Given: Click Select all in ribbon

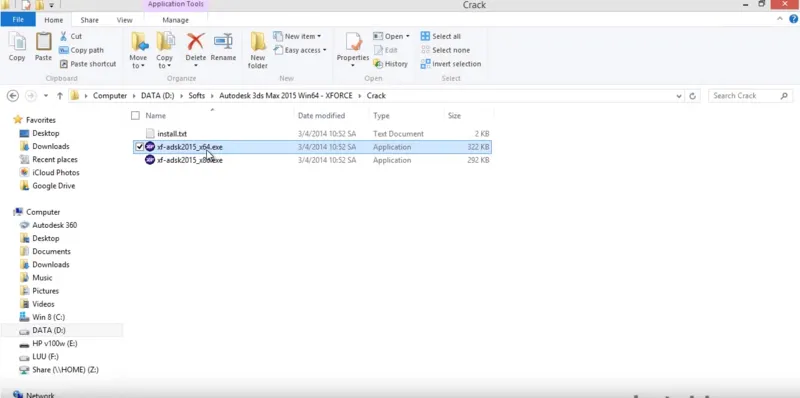Looking at the screenshot, I should (441, 36).
